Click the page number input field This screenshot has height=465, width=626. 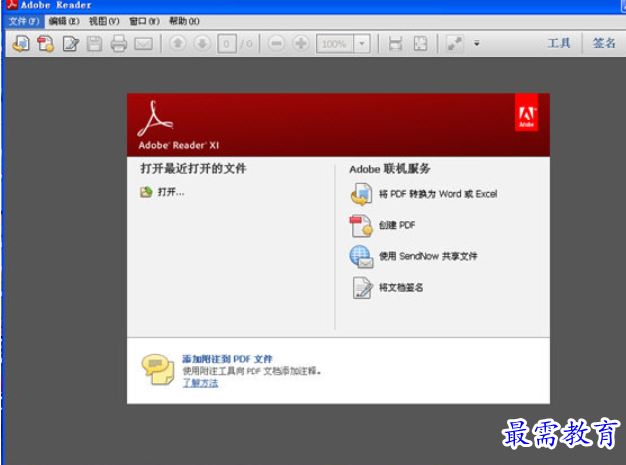pyautogui.click(x=226, y=44)
